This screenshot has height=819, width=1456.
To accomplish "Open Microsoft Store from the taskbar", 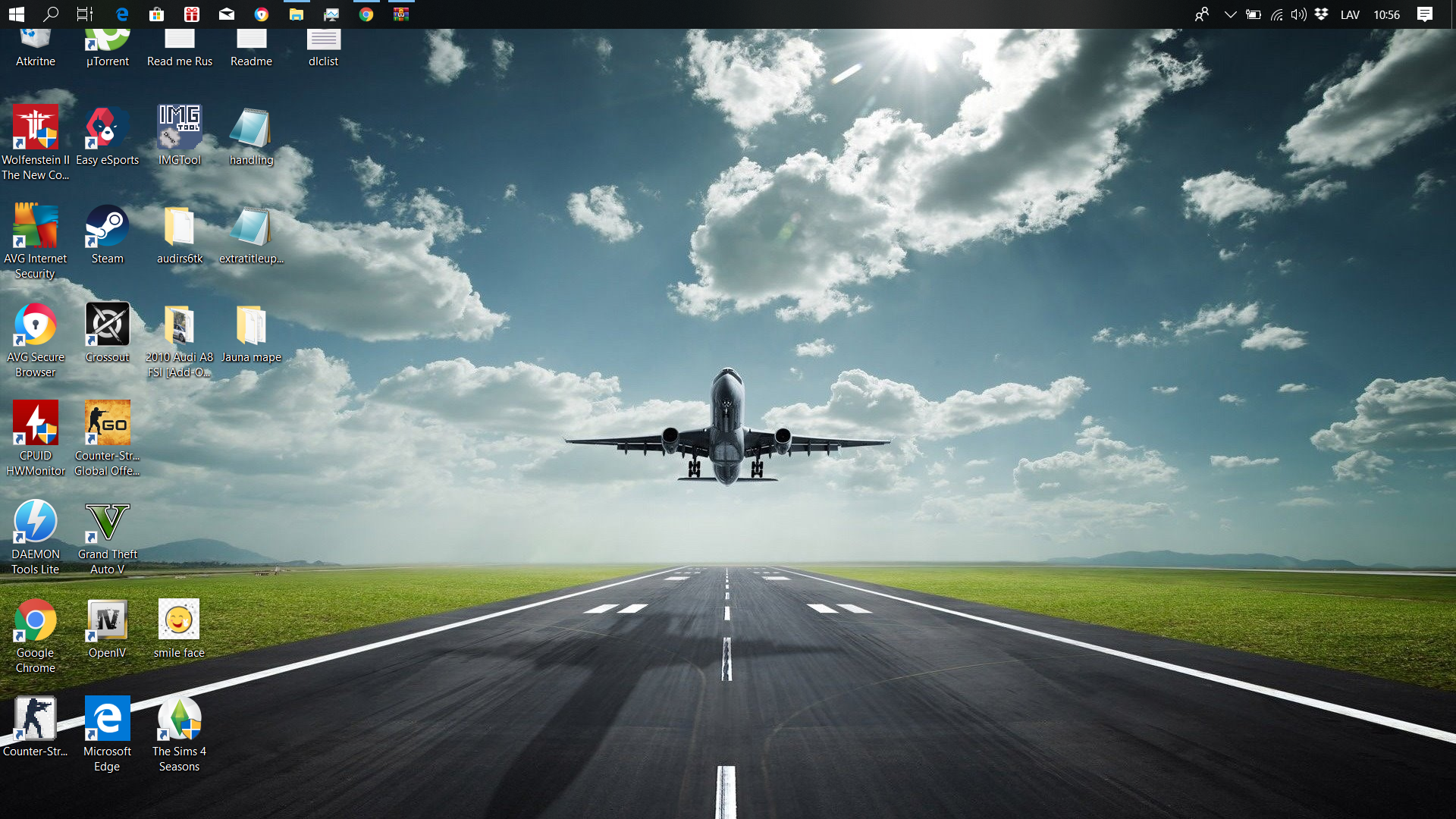I will click(156, 14).
